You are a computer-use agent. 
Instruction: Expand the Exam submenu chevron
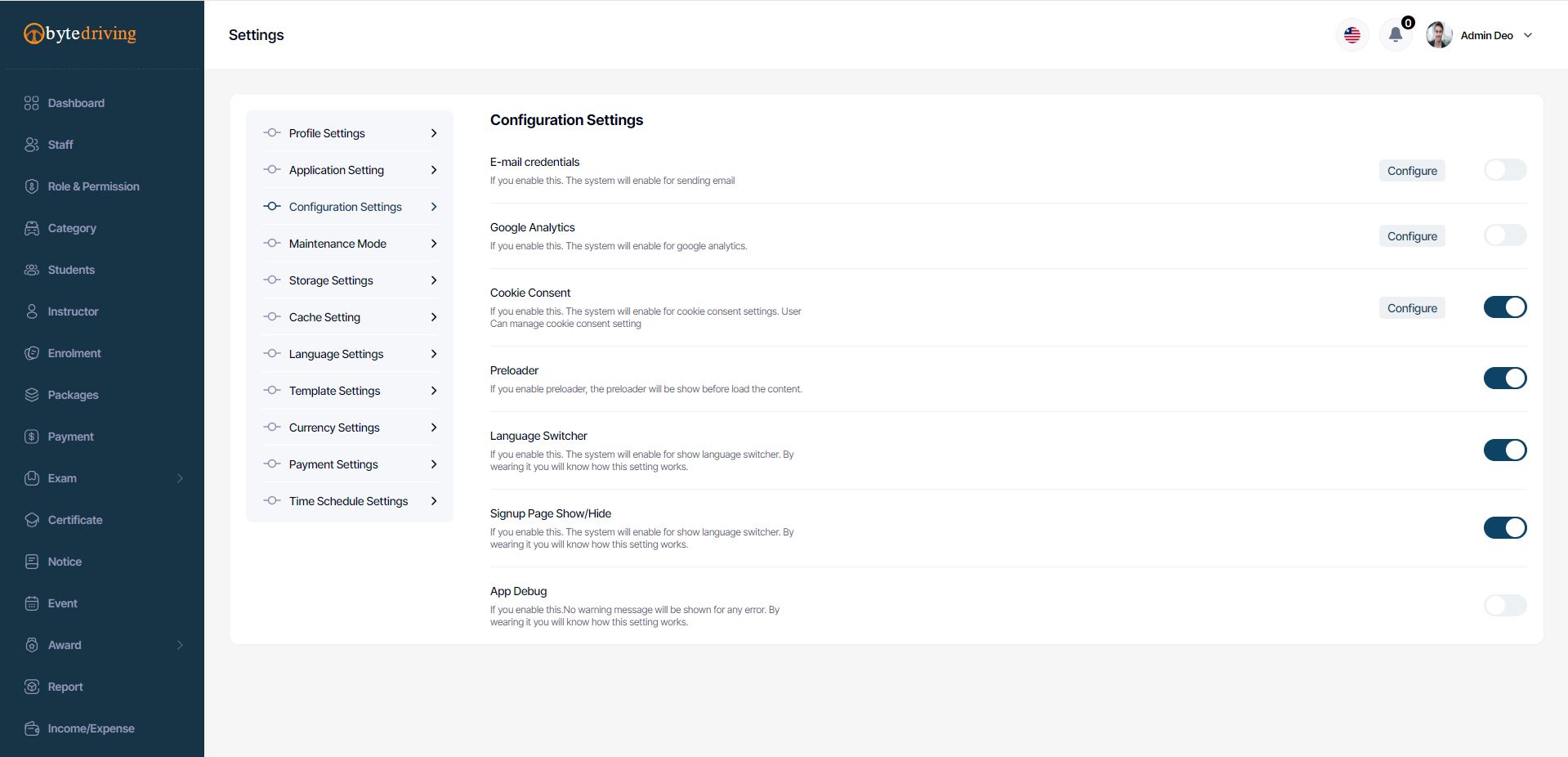pos(180,478)
